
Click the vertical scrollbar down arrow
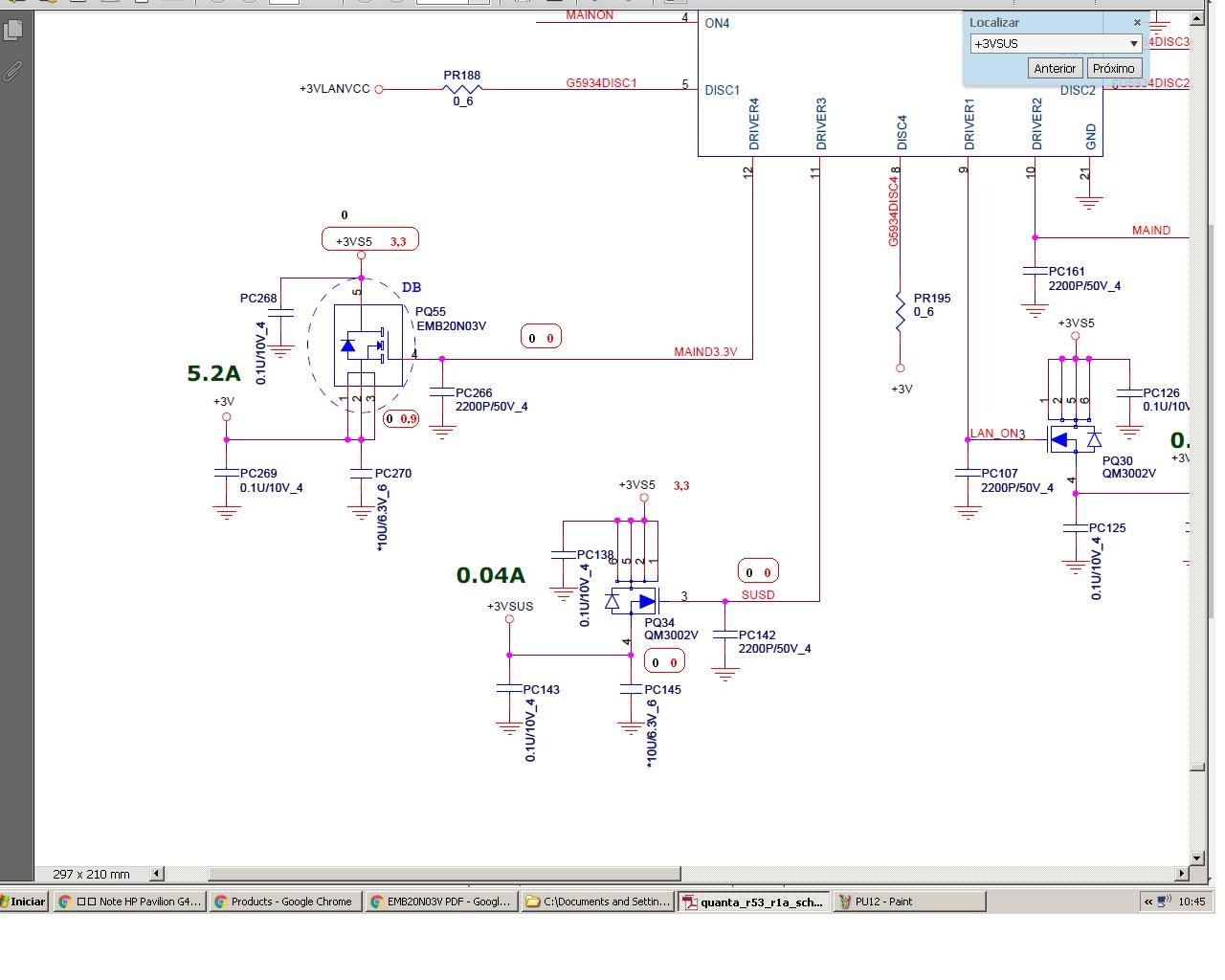pyautogui.click(x=1197, y=857)
